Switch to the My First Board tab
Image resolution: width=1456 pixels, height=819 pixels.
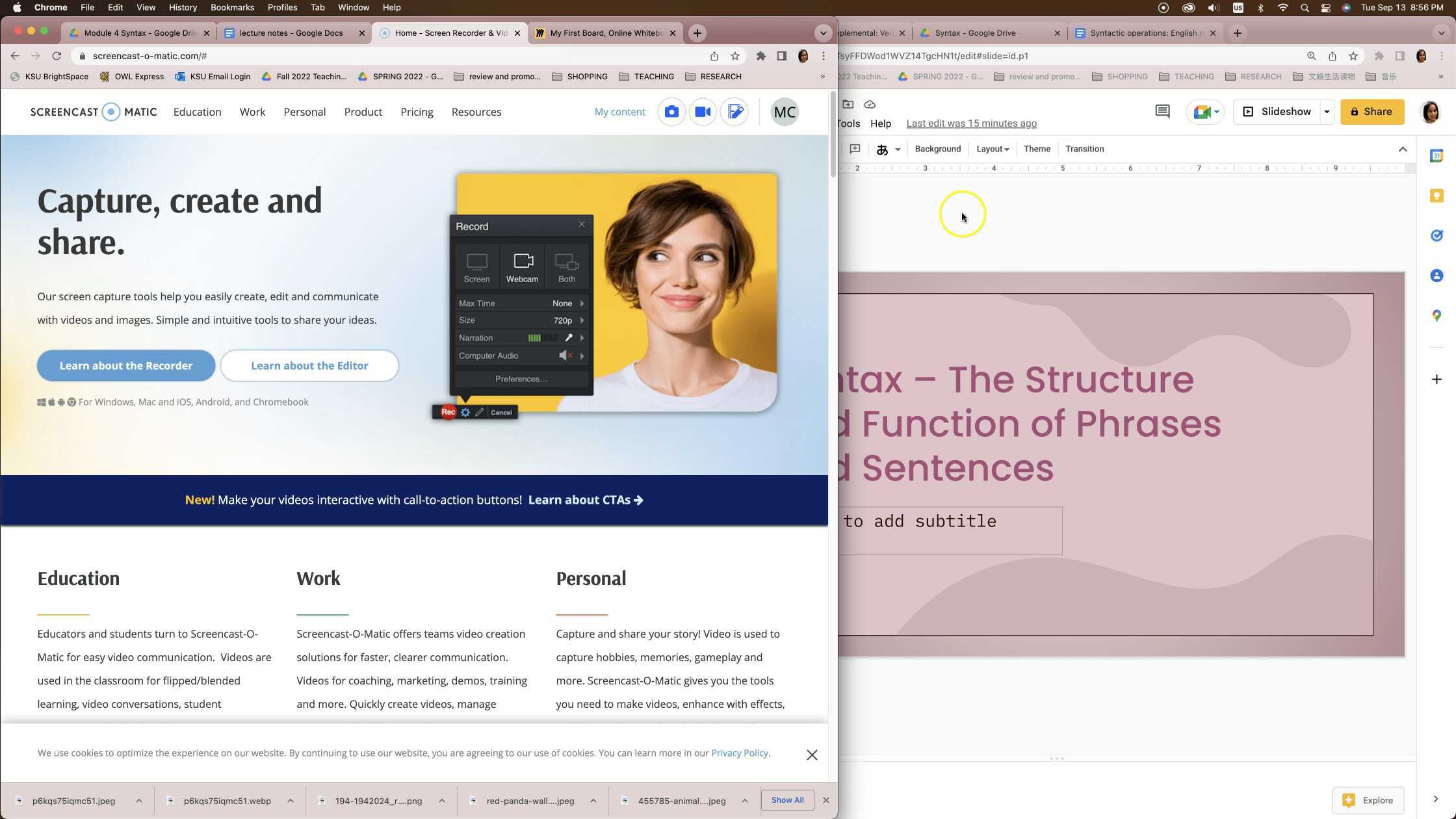pos(604,32)
